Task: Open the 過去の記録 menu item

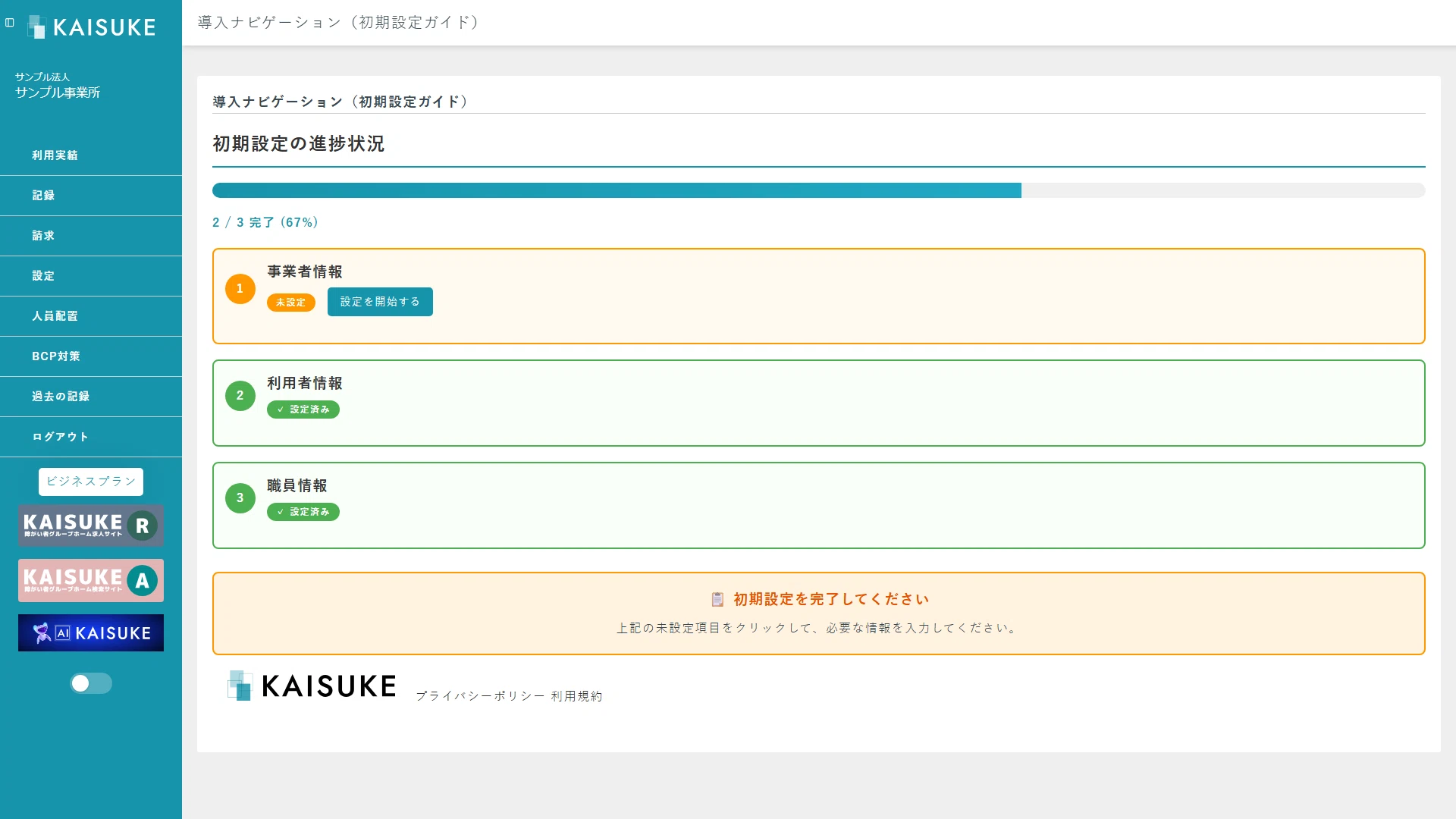Action: (91, 397)
